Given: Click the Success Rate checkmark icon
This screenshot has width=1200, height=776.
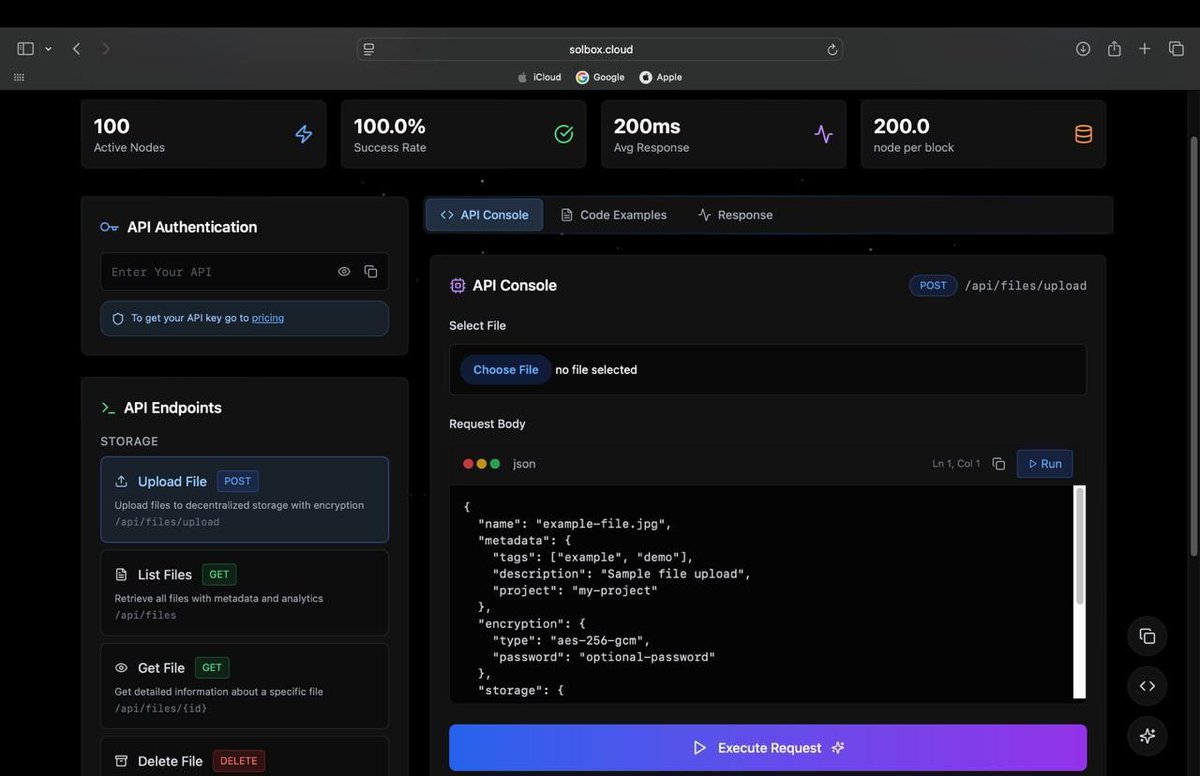Looking at the screenshot, I should 564,134.
